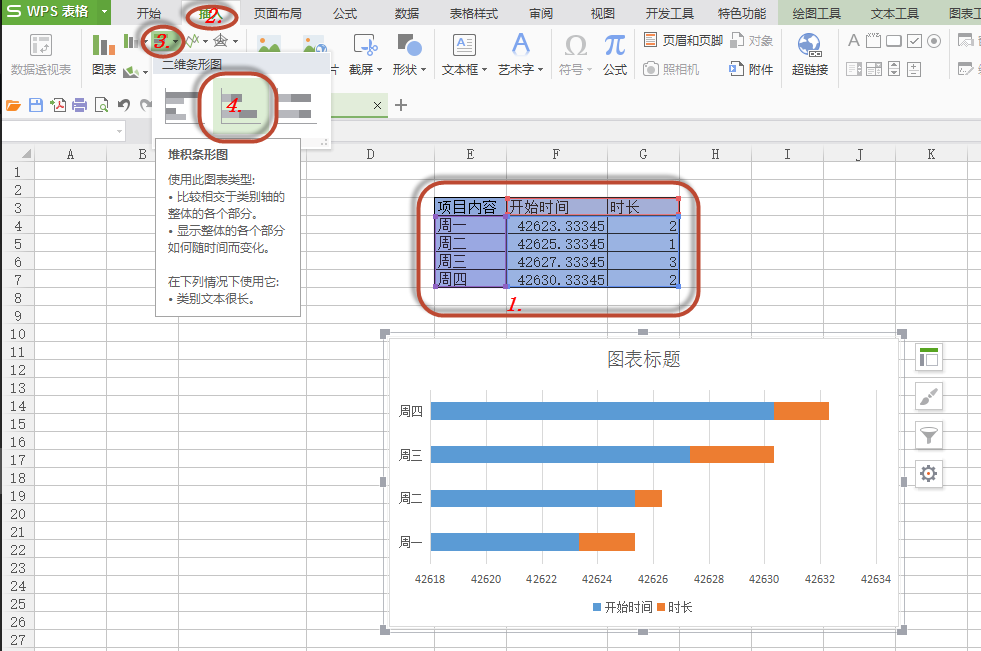This screenshot has height=651, width=981.
Task: Switch to the 页面布局 tab
Action: pyautogui.click(x=277, y=13)
